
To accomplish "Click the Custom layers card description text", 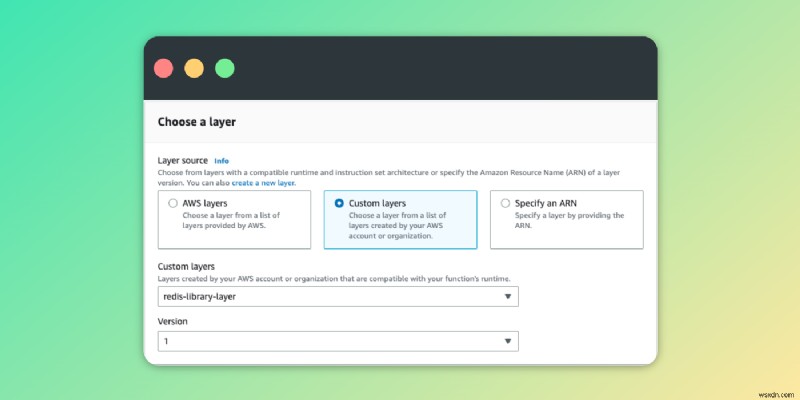I will pos(397,226).
